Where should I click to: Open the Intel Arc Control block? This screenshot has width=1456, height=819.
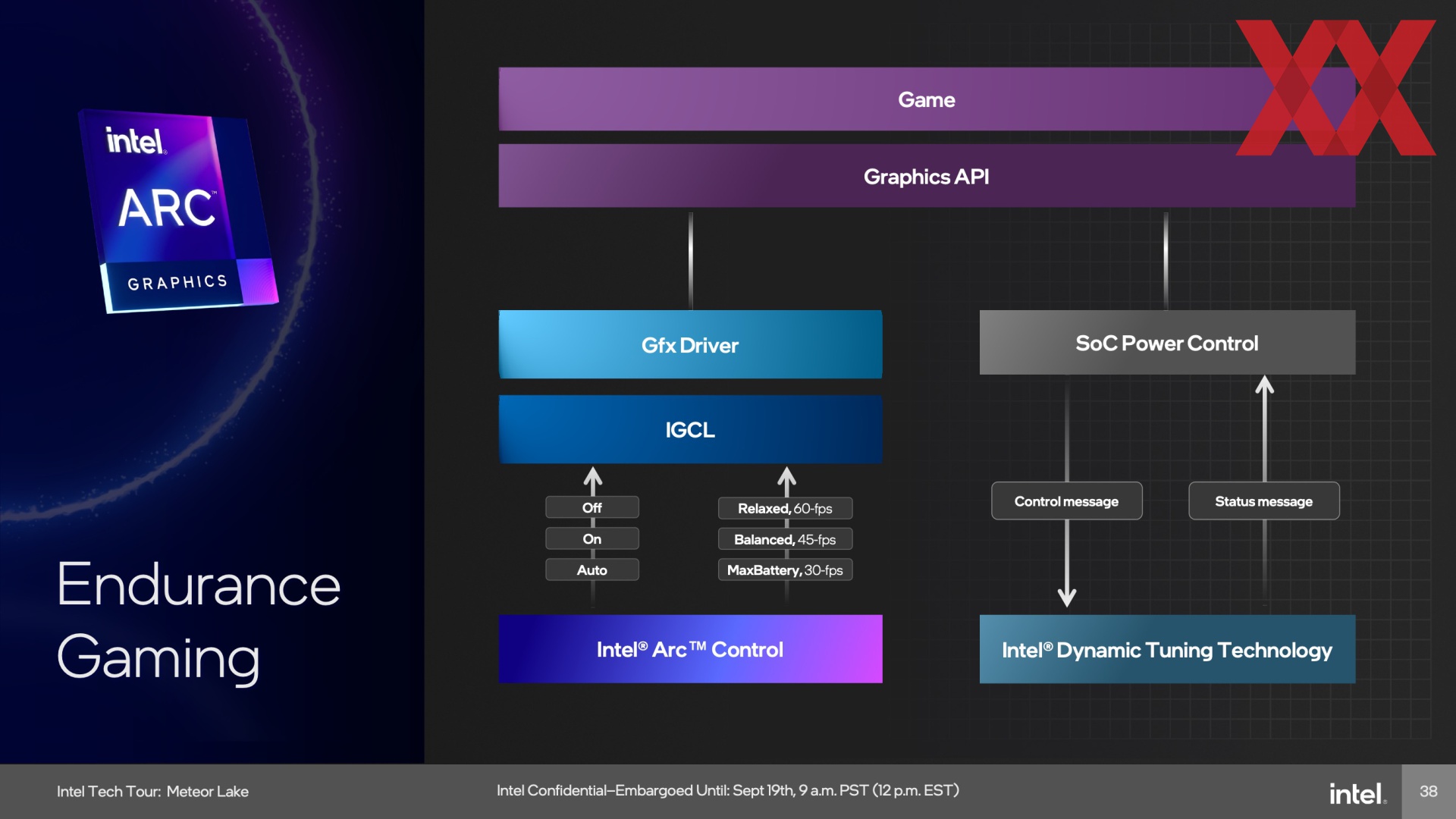(x=690, y=649)
